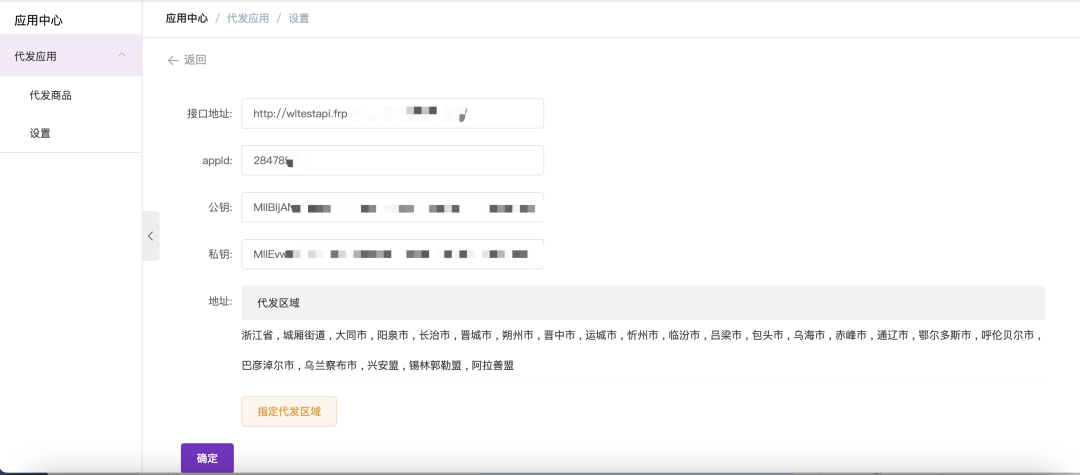Focus the 接口地址 input field
Viewport: 1080px width, 475px height.
pyautogui.click(x=393, y=114)
